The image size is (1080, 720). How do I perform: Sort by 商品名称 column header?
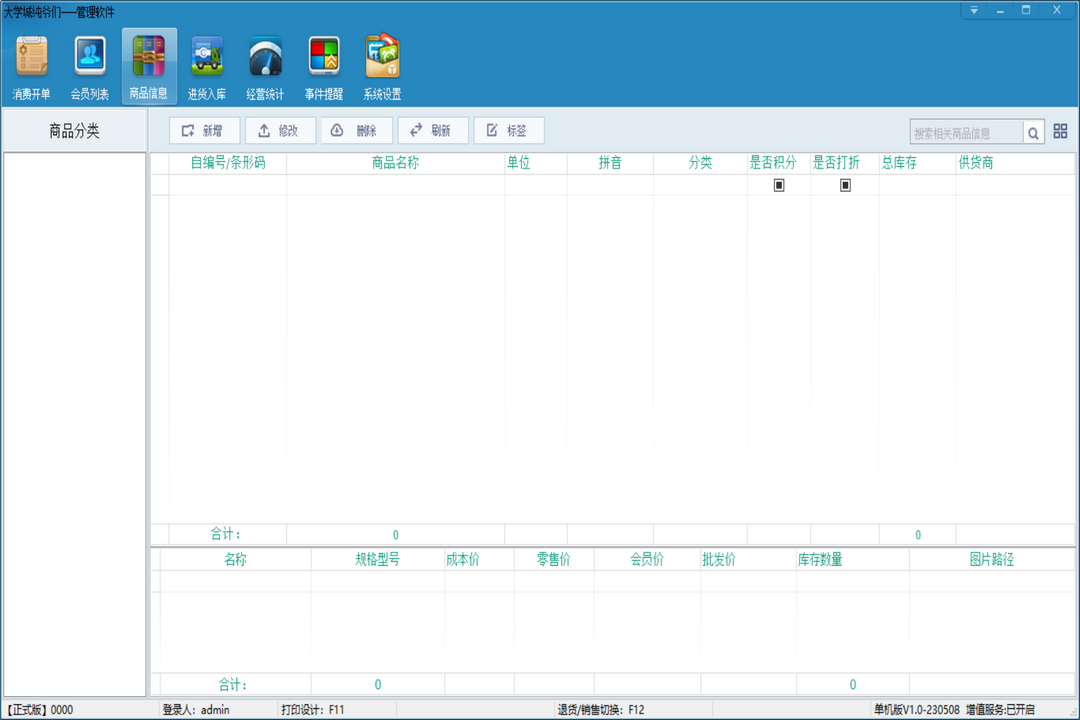tap(395, 163)
